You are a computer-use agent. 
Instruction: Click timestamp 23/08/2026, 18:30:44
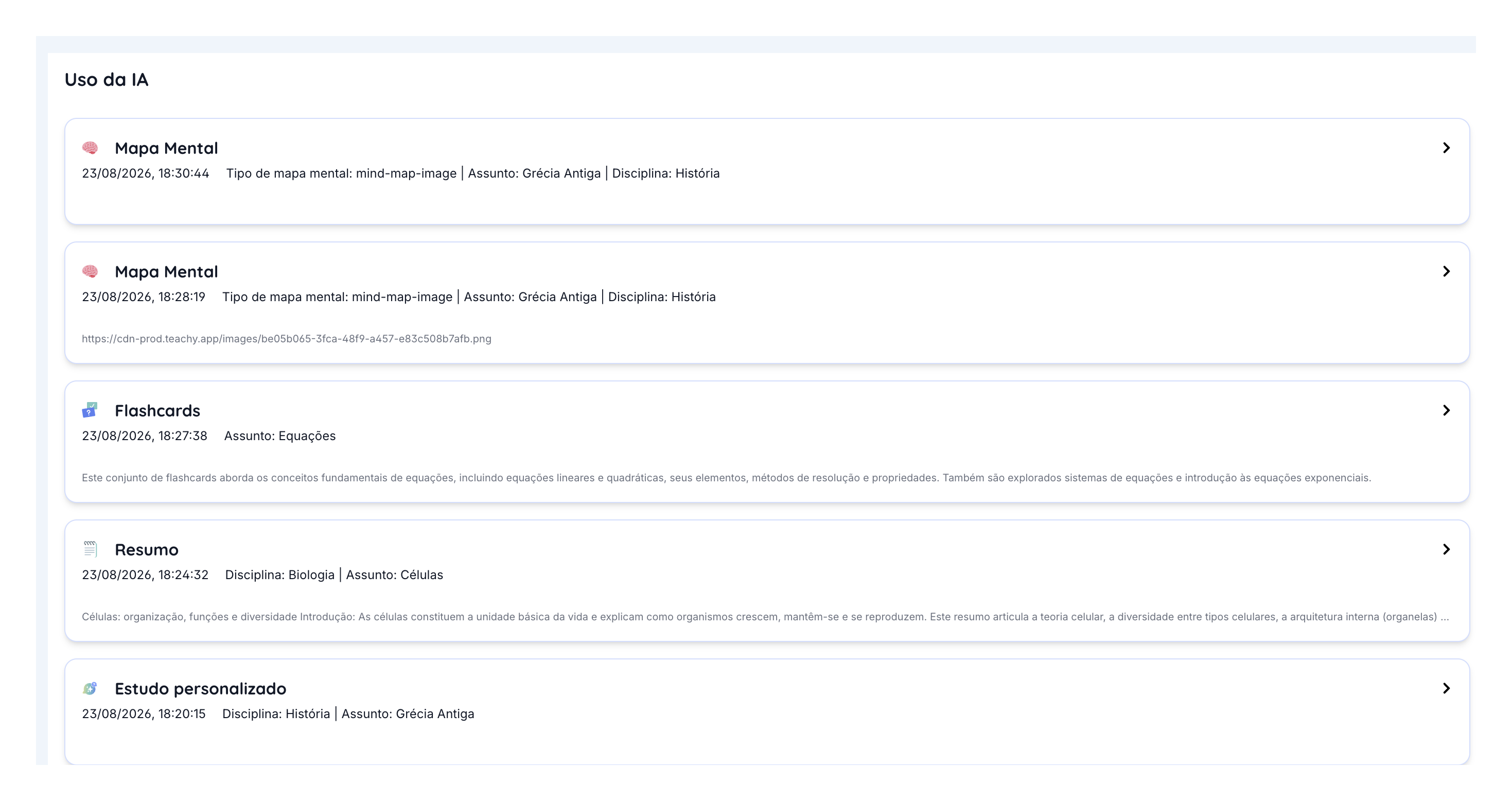pos(146,173)
